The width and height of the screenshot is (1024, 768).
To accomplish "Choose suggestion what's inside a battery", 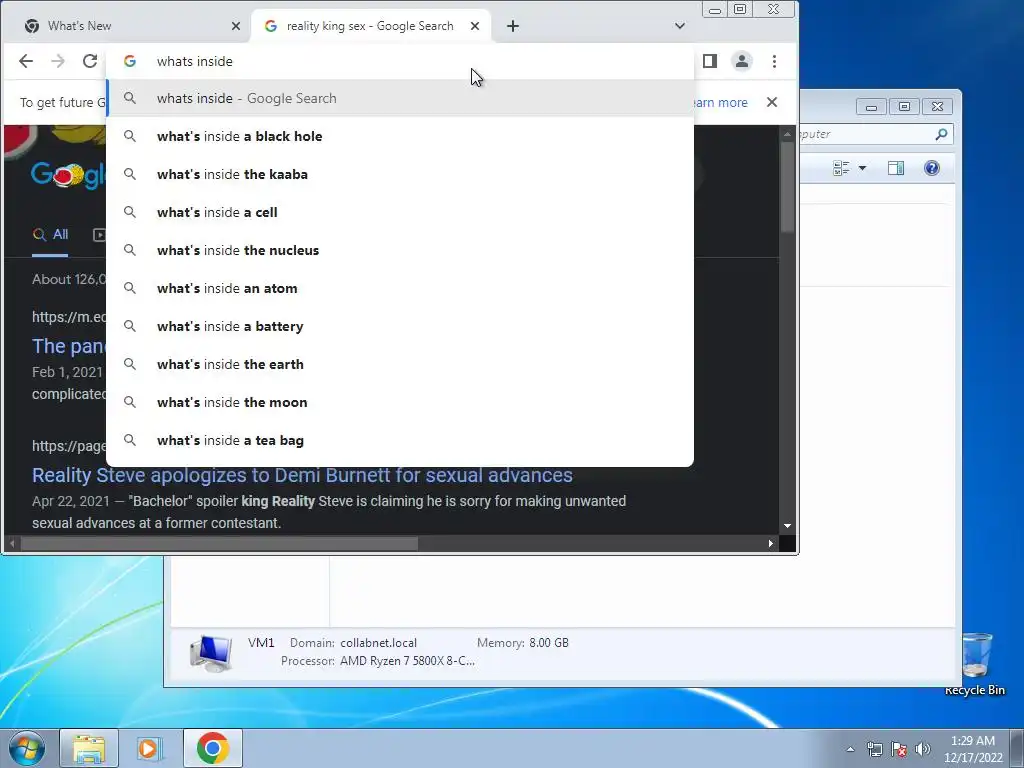I will pos(400,326).
